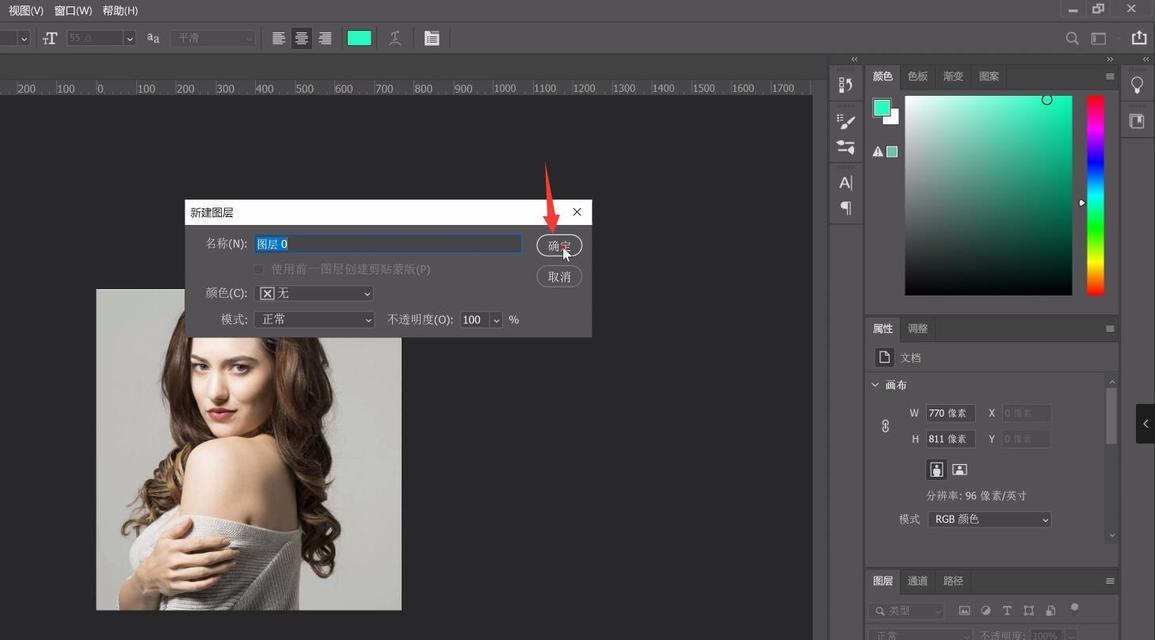Viewport: 1155px width, 640px height.
Task: Toggle the layer filtering switch
Action: [x=1075, y=608]
